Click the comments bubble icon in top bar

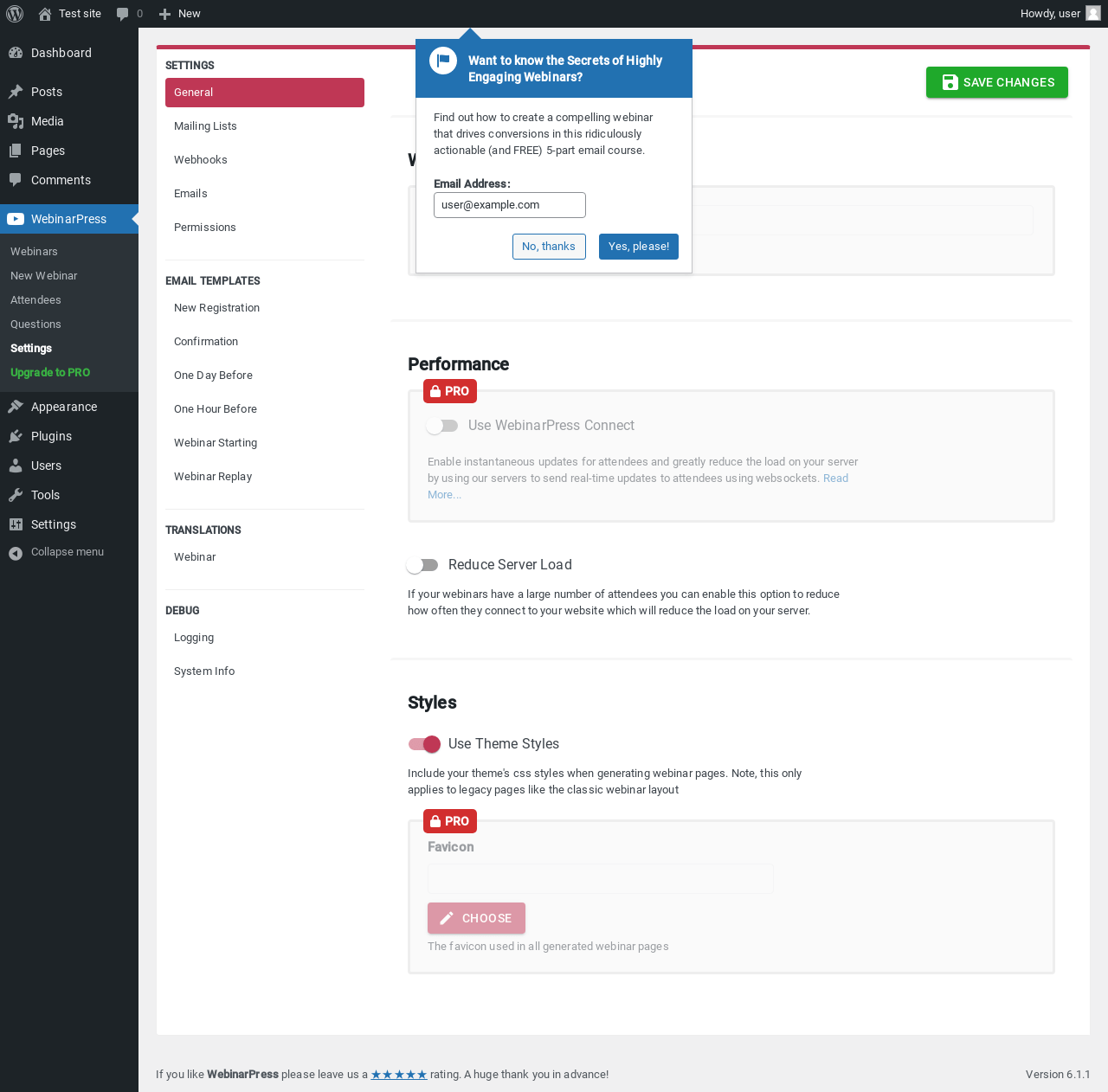pos(123,14)
